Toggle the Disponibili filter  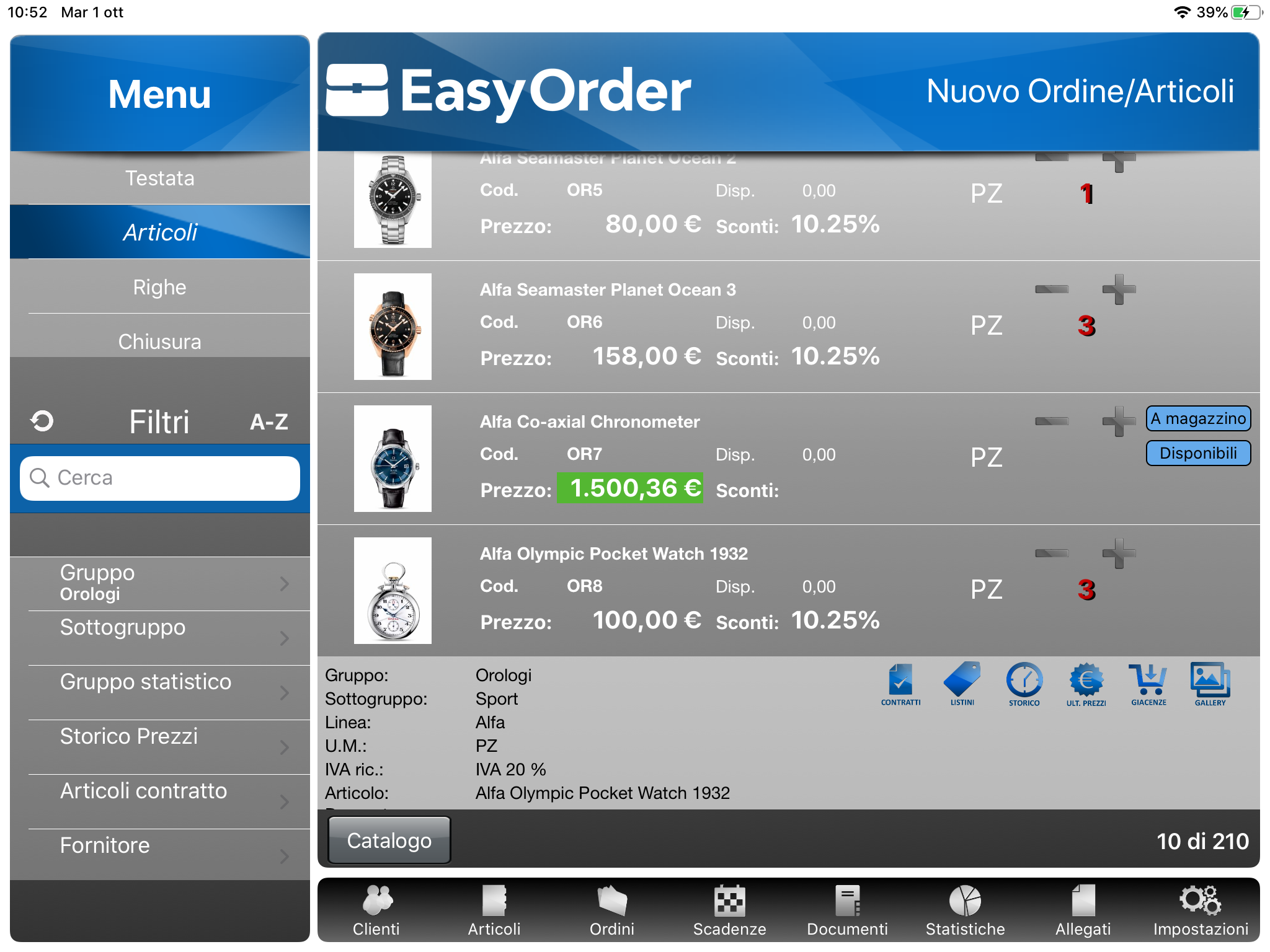(x=1197, y=453)
